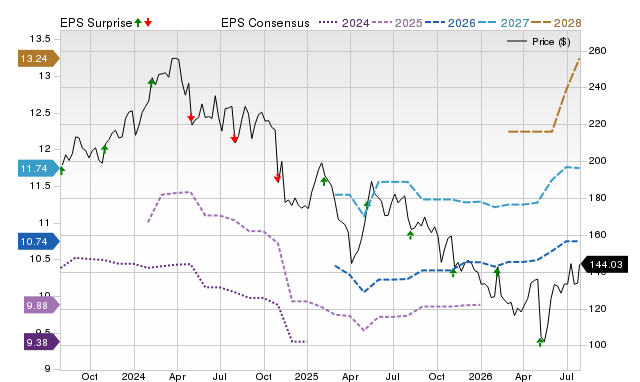The height and width of the screenshot is (382, 640).
Task: Click the green surprise arrow between Oct and 2024
Action: coord(104,149)
